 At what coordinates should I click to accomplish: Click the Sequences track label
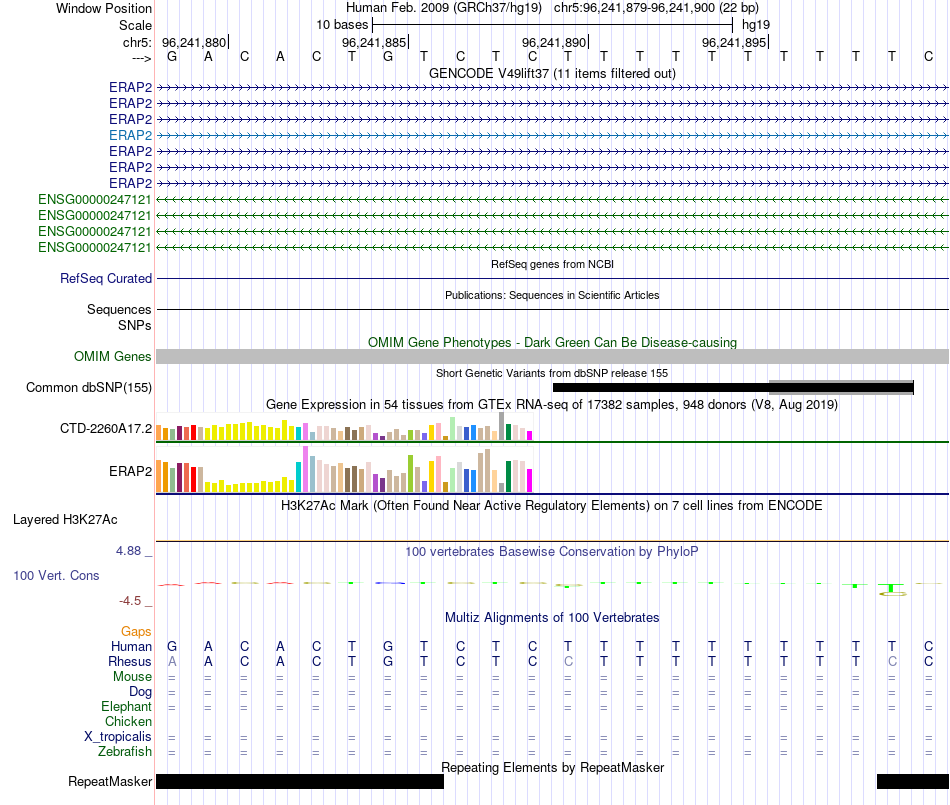click(119, 310)
